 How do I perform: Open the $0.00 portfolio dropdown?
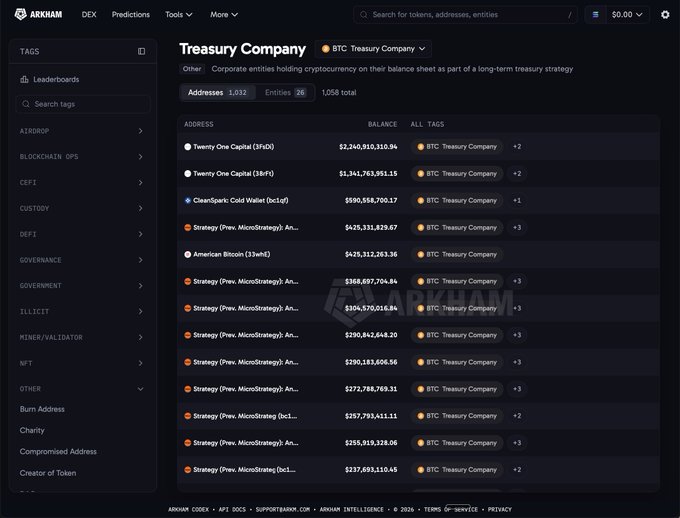[x=627, y=15]
